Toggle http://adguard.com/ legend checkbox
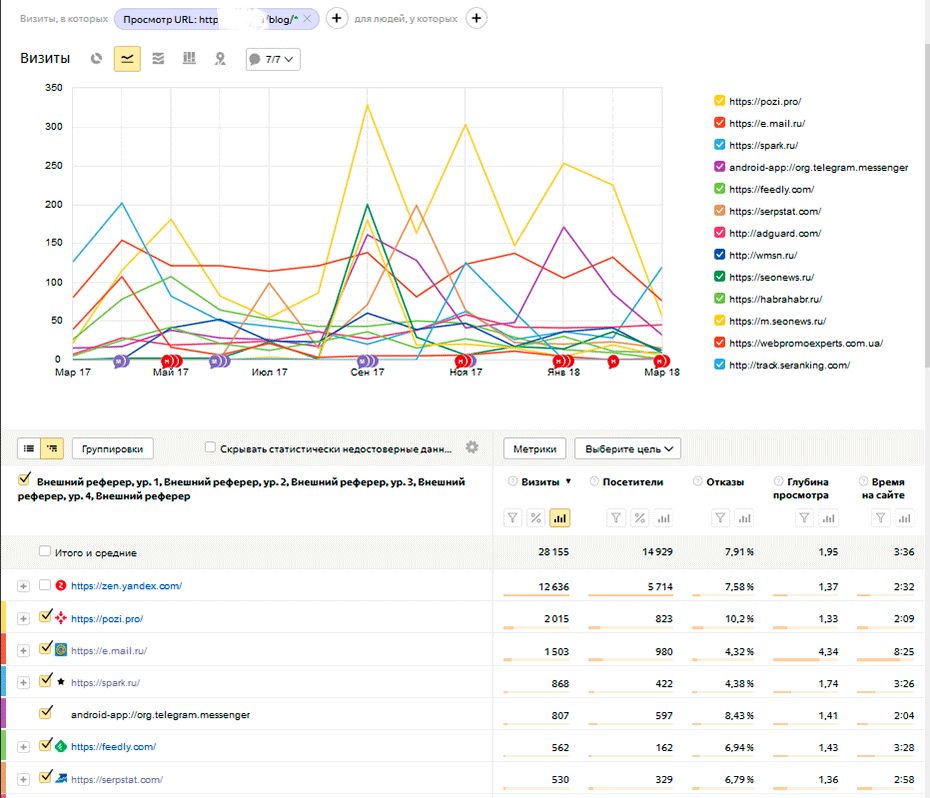This screenshot has width=930, height=798. tap(719, 232)
